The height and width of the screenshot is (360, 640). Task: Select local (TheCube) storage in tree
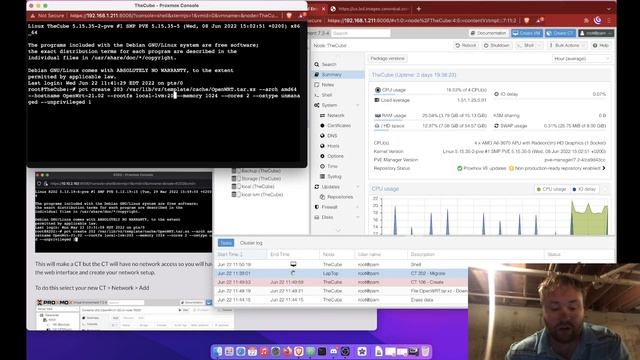click(253, 187)
